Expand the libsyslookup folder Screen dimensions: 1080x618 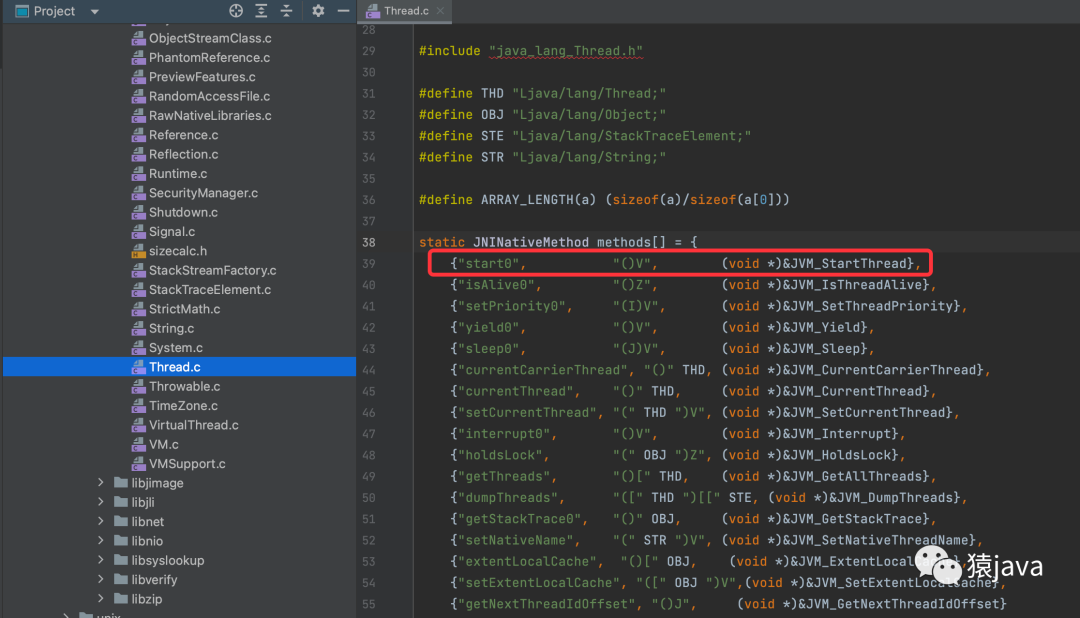(x=101, y=560)
